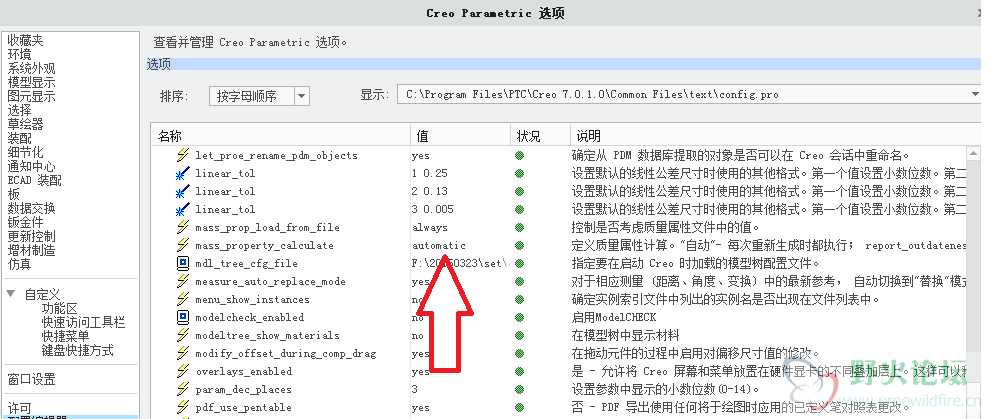Click green status dot in let_proe_rename_pdm_objects row
This screenshot has height=419, width=991.
[520, 155]
